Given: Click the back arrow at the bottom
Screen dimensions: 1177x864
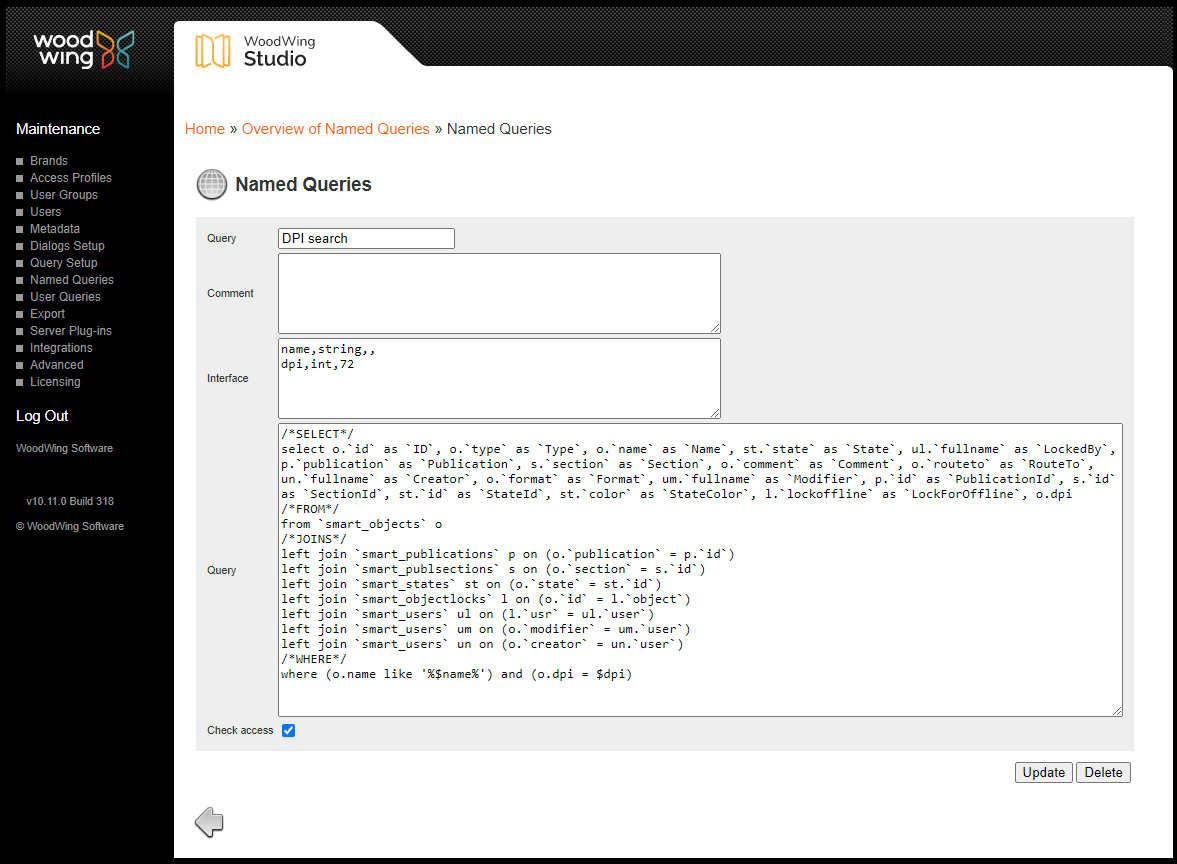Looking at the screenshot, I should coord(209,820).
